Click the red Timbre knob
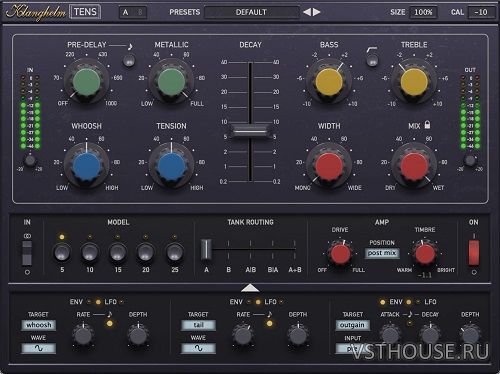The height and width of the screenshot is (374, 500). [425, 254]
